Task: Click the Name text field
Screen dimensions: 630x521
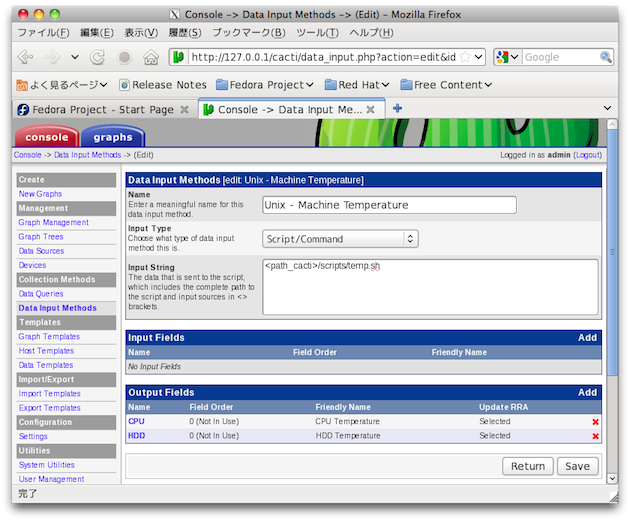Action: (x=389, y=205)
